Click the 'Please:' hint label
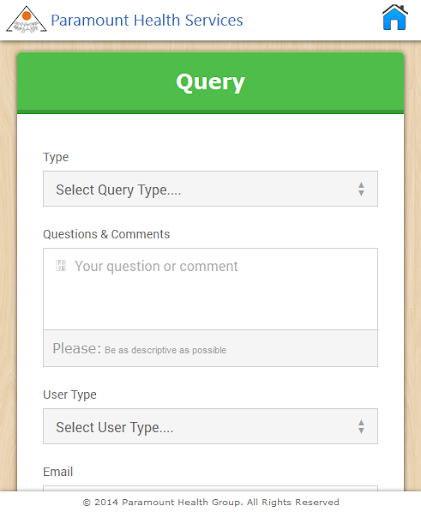The width and height of the screenshot is (421, 512). (x=77, y=348)
